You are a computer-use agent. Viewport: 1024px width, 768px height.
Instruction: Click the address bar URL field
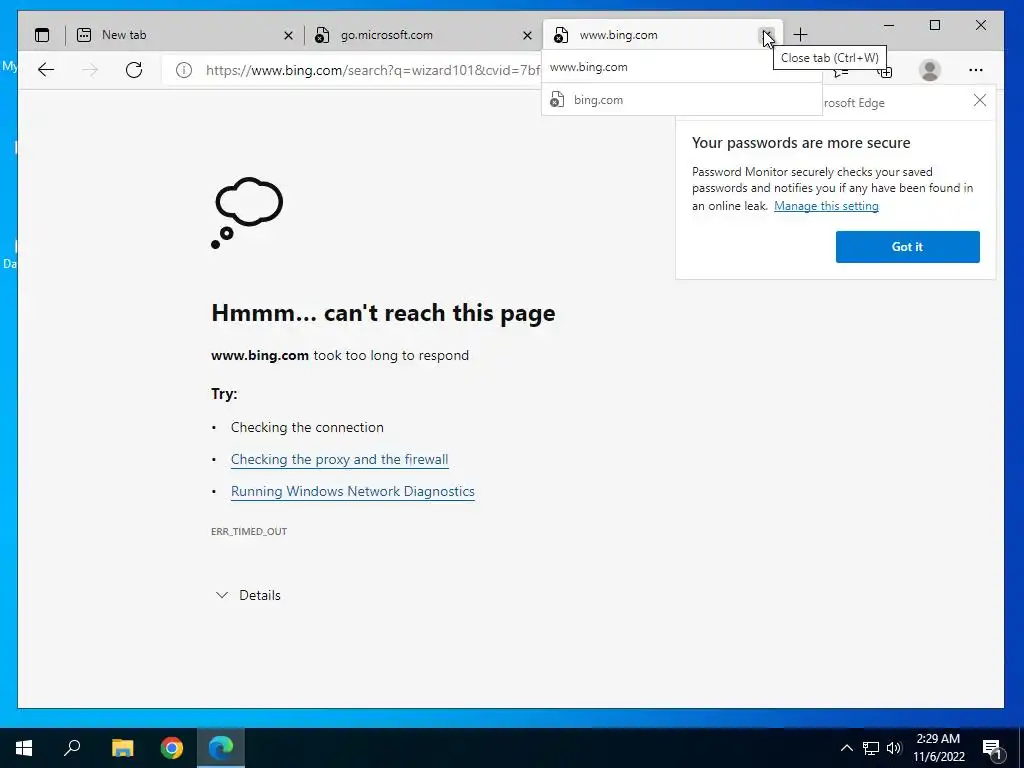[372, 70]
